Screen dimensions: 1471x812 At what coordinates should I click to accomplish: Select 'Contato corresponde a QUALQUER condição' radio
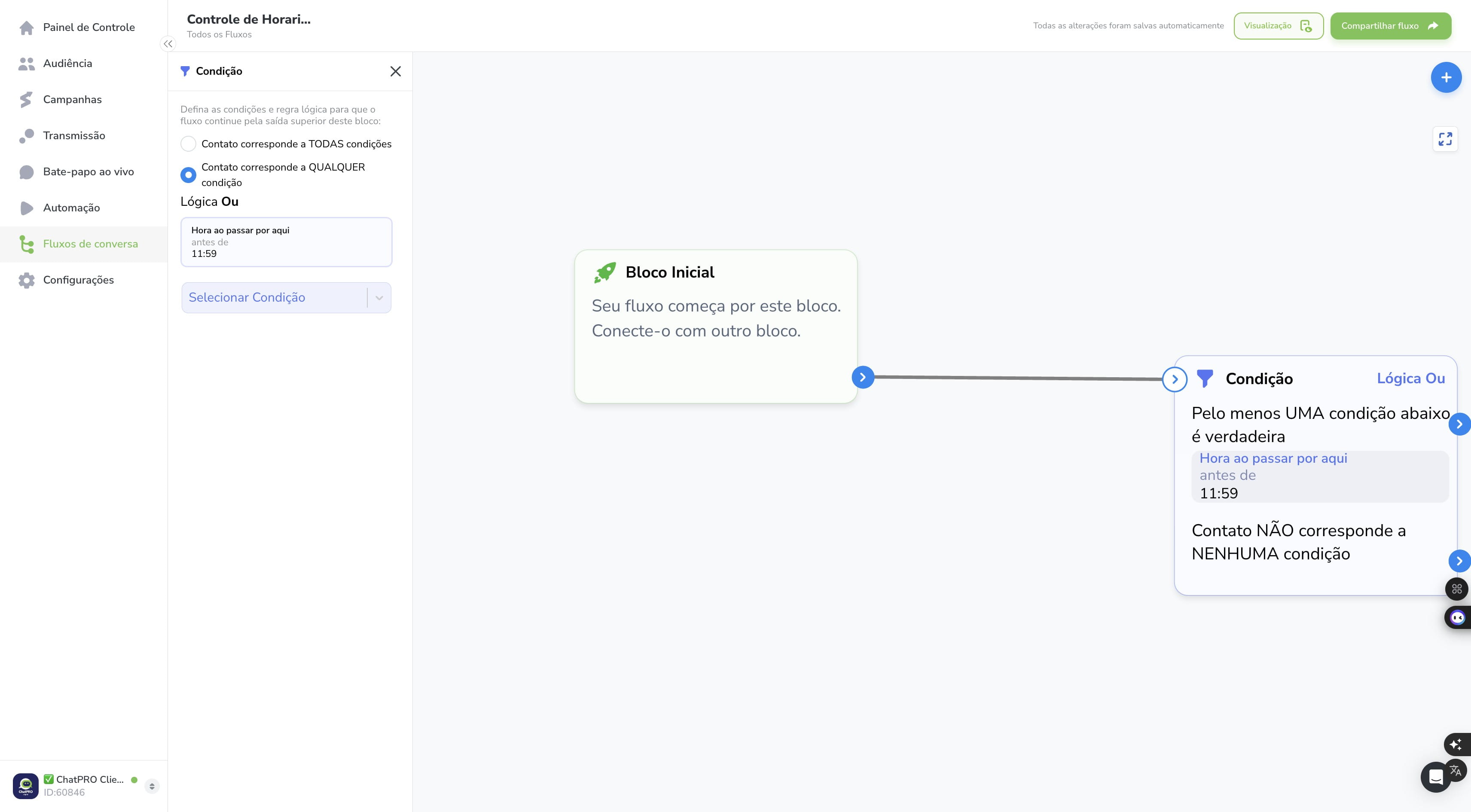coord(189,175)
